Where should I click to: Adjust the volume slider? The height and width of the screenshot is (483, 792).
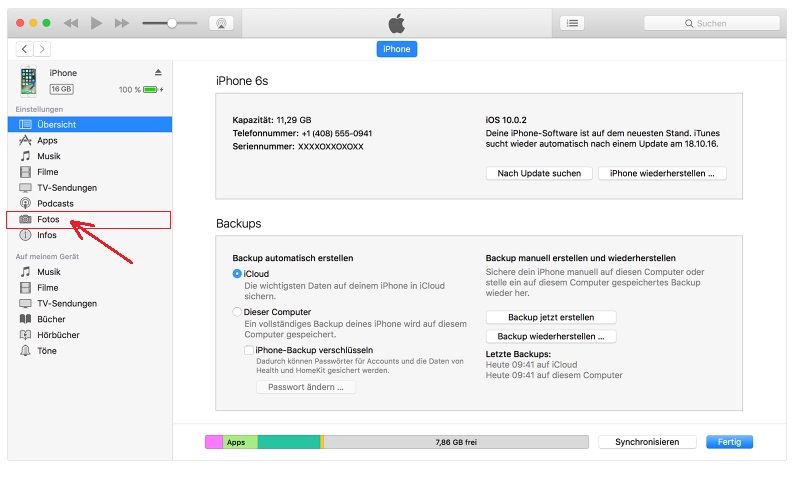point(171,22)
